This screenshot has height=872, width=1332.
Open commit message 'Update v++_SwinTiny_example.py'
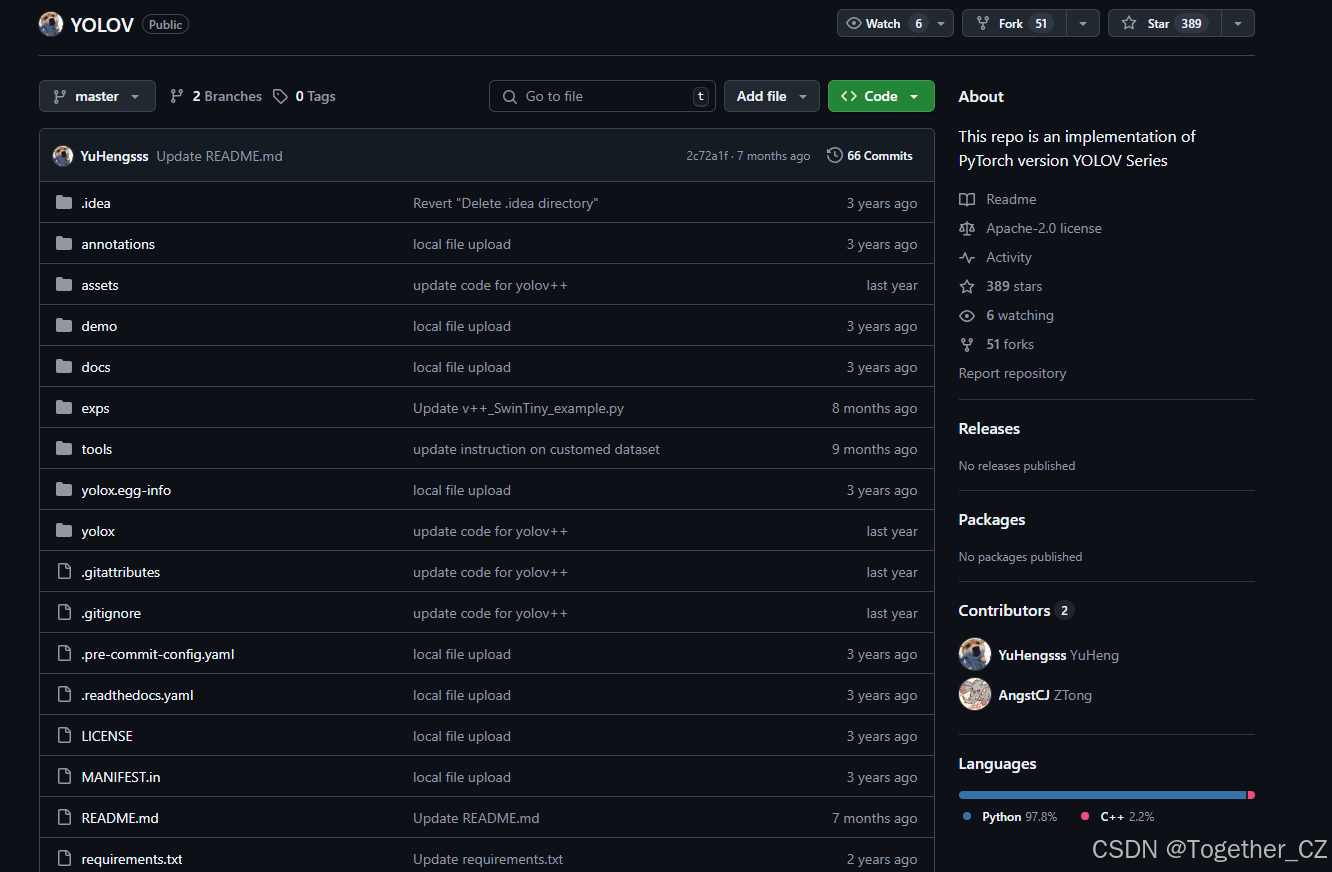[x=518, y=408]
